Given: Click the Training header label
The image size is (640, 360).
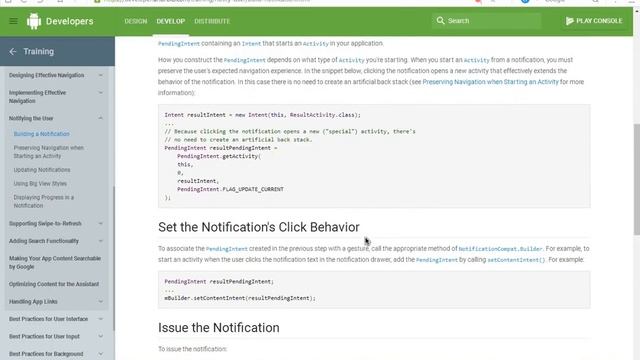Looking at the screenshot, I should coord(38,51).
